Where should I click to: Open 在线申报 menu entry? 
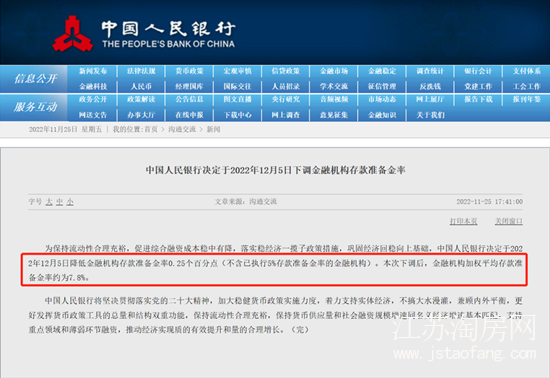[x=189, y=115]
